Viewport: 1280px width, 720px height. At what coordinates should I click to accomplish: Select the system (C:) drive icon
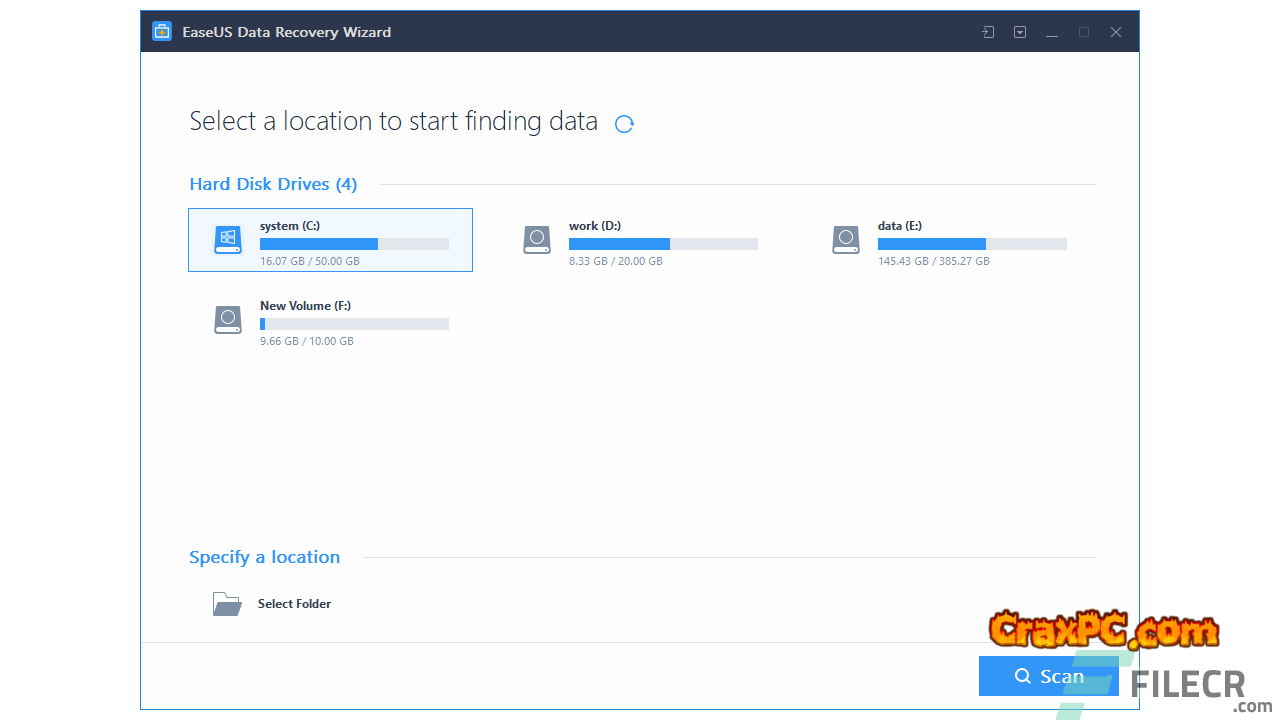228,240
